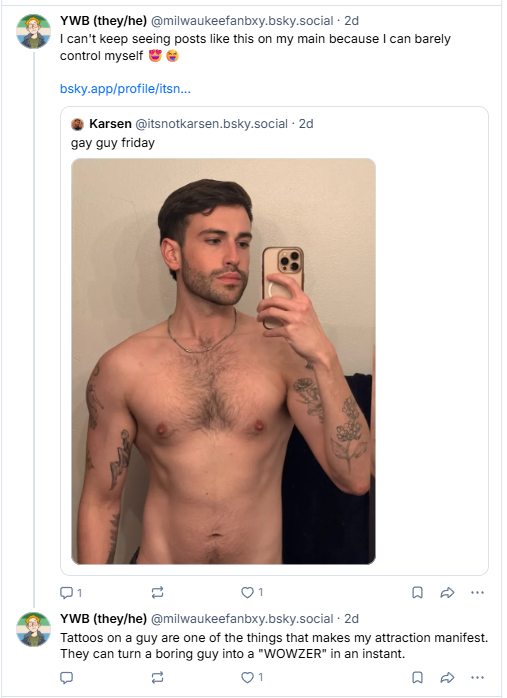Open more options on the tattoos post
507x698 pixels.
pos(477,678)
